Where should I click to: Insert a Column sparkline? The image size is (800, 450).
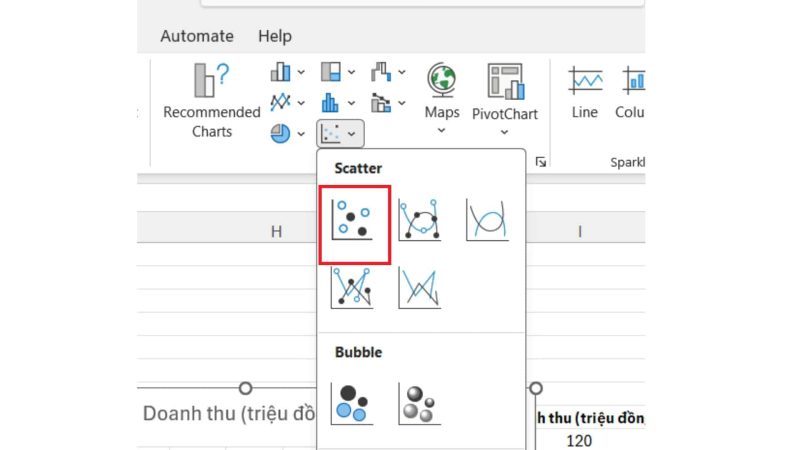631,92
